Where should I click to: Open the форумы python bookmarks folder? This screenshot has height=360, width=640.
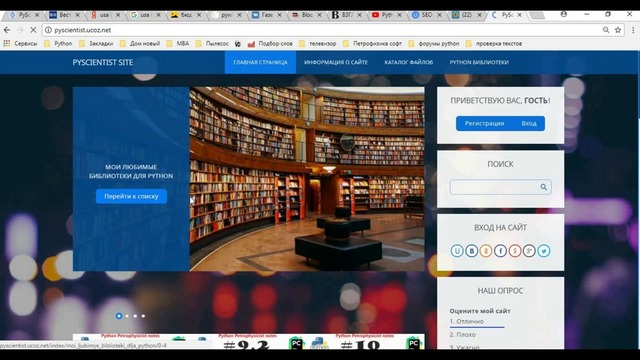(434, 43)
